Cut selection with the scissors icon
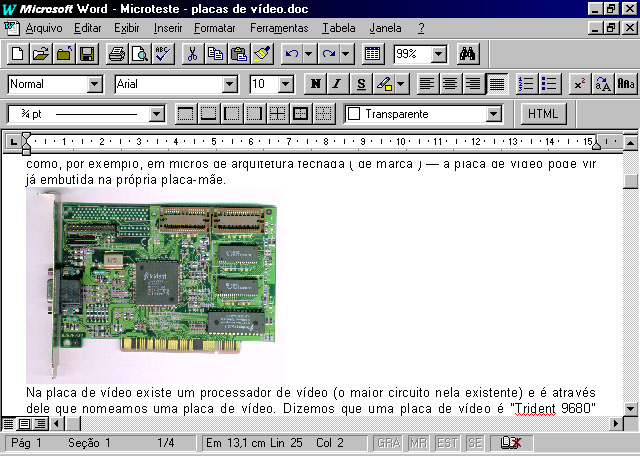640x456 pixels. [x=193, y=54]
